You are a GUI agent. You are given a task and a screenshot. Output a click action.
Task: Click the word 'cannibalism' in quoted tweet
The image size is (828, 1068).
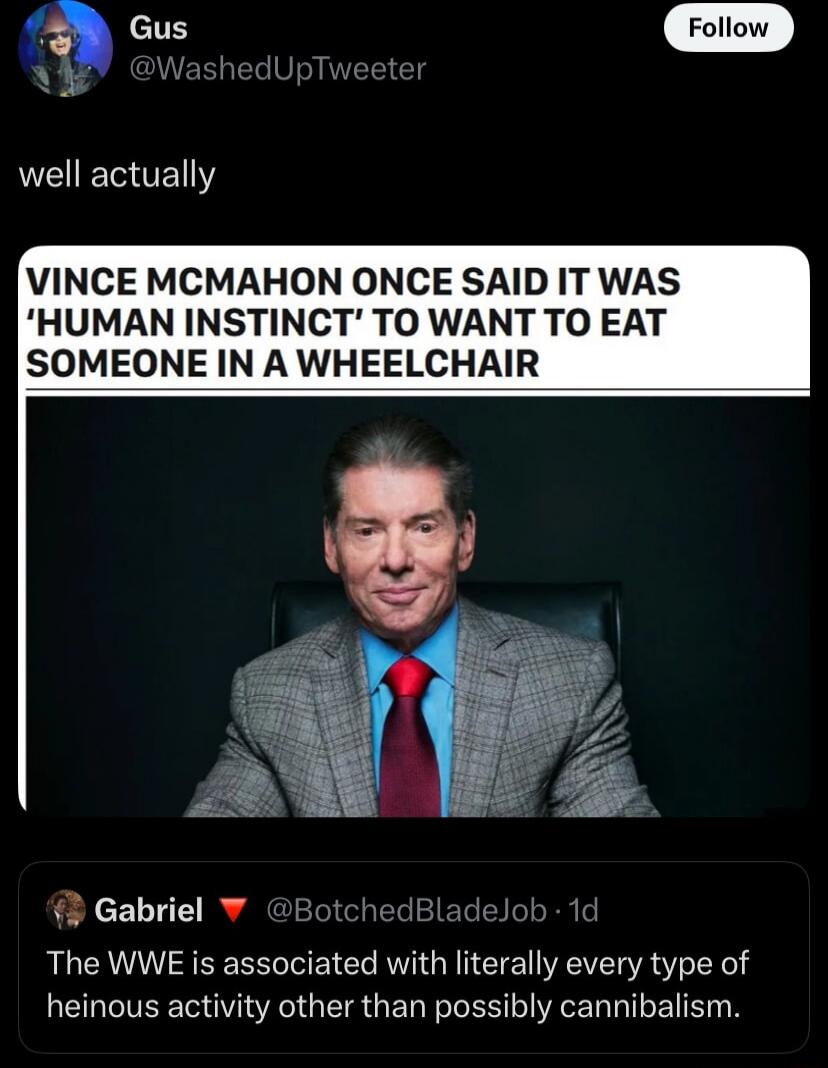[x=649, y=1007]
